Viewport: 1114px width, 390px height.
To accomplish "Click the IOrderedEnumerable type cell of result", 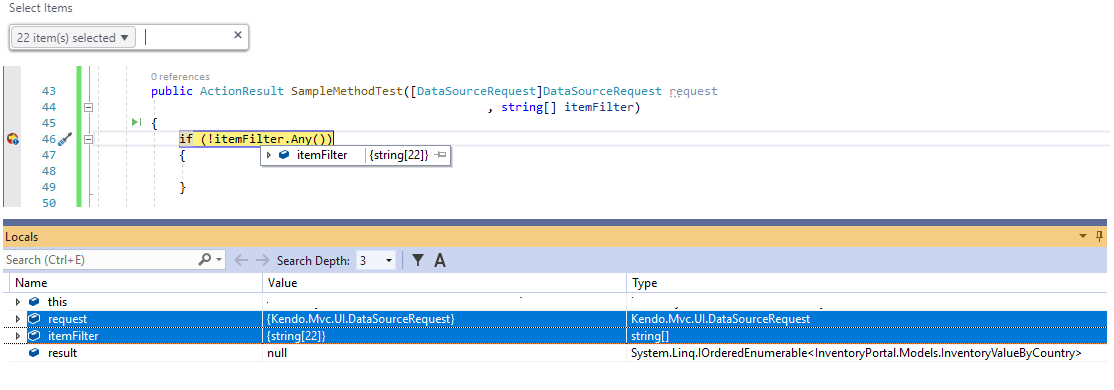I will pos(856,353).
